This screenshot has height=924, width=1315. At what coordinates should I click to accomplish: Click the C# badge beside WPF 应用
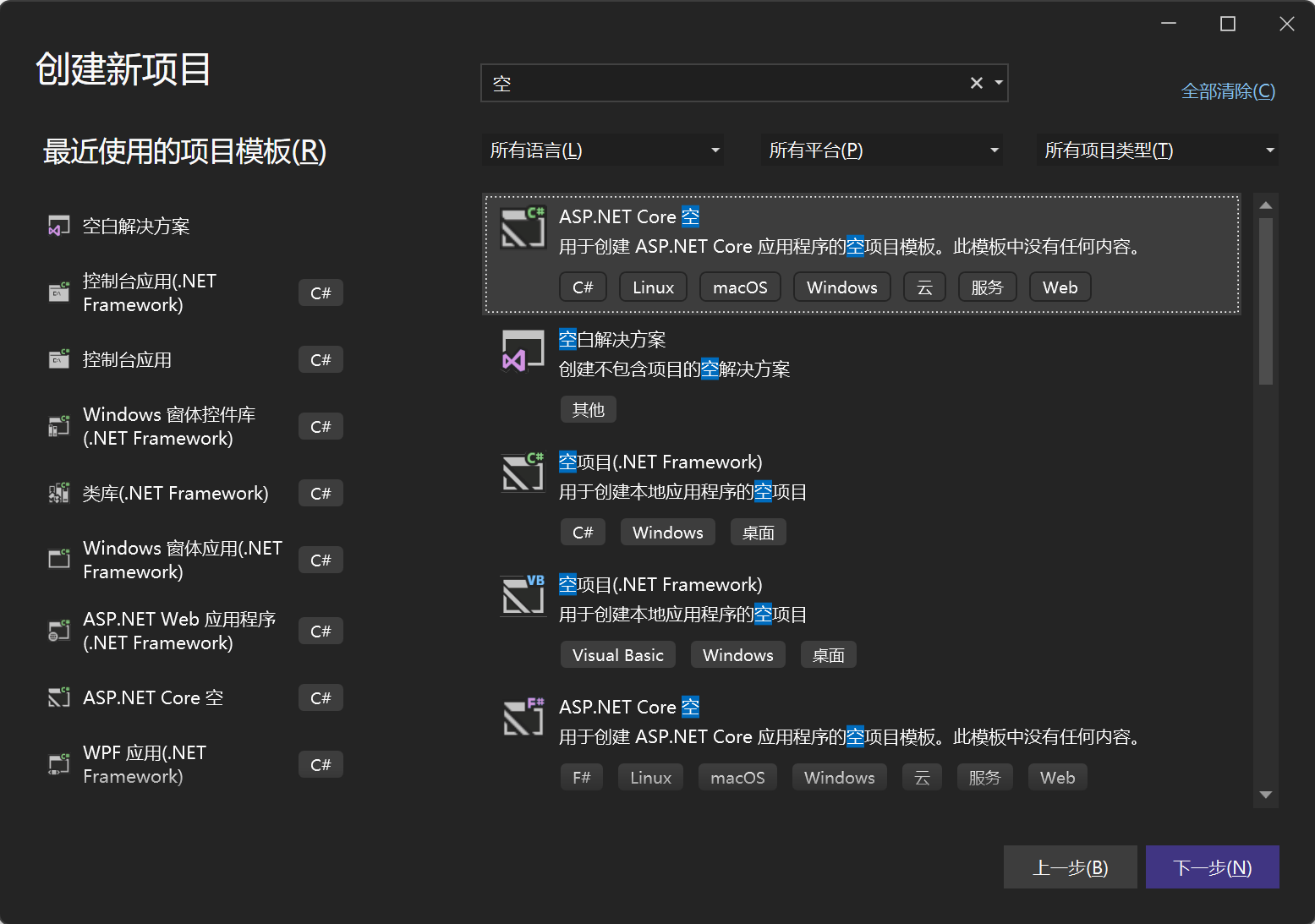(x=321, y=765)
